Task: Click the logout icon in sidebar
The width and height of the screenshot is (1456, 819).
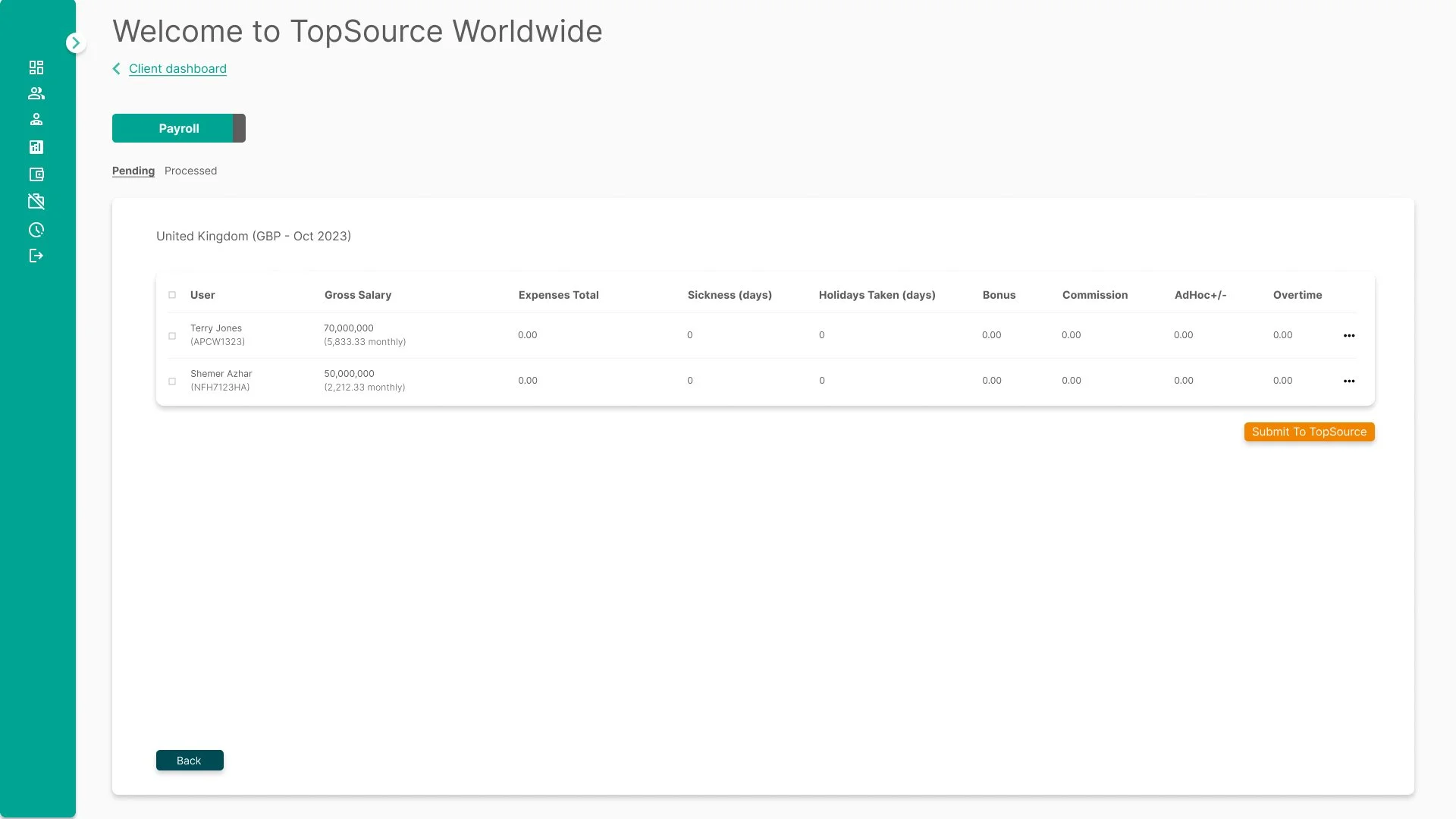Action: [36, 256]
